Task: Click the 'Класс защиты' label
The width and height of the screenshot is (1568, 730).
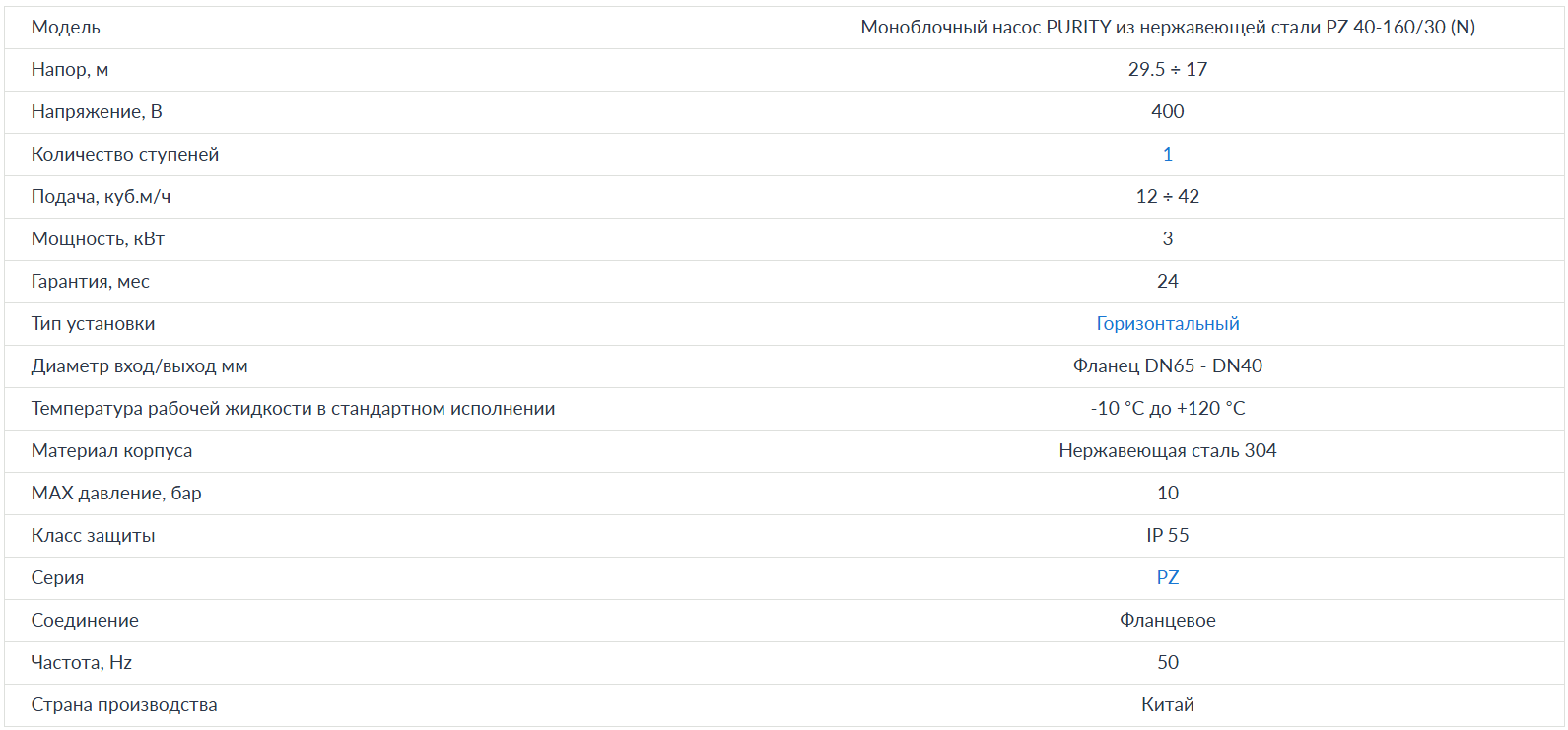Action: coord(93,536)
